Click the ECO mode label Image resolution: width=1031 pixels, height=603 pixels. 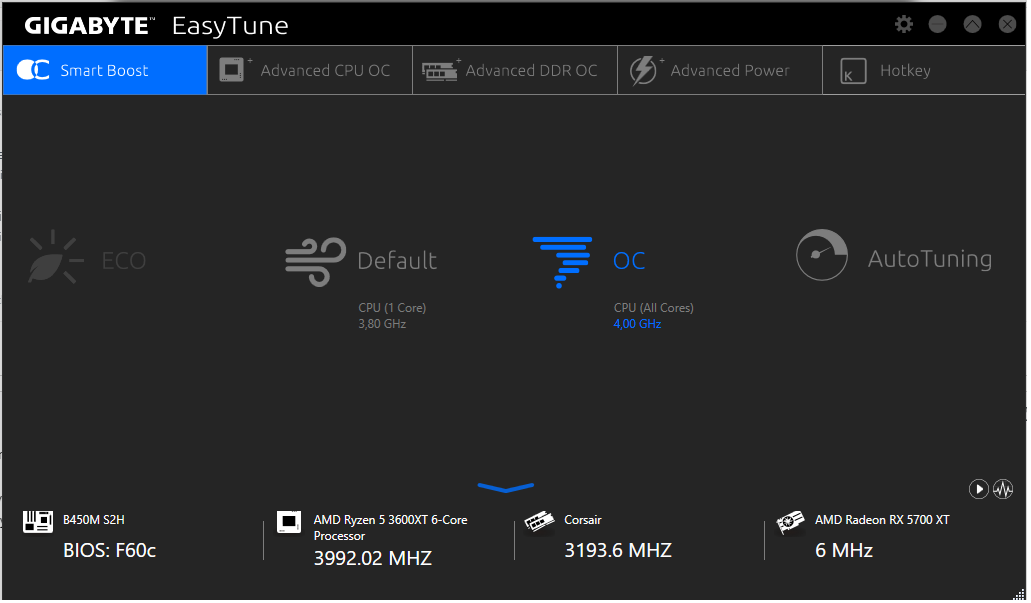[x=124, y=261]
